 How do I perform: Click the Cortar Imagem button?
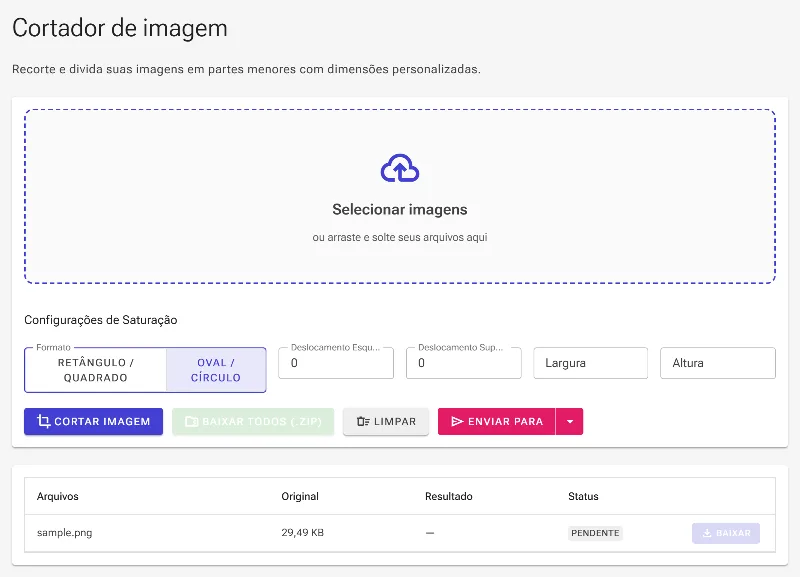[93, 421]
